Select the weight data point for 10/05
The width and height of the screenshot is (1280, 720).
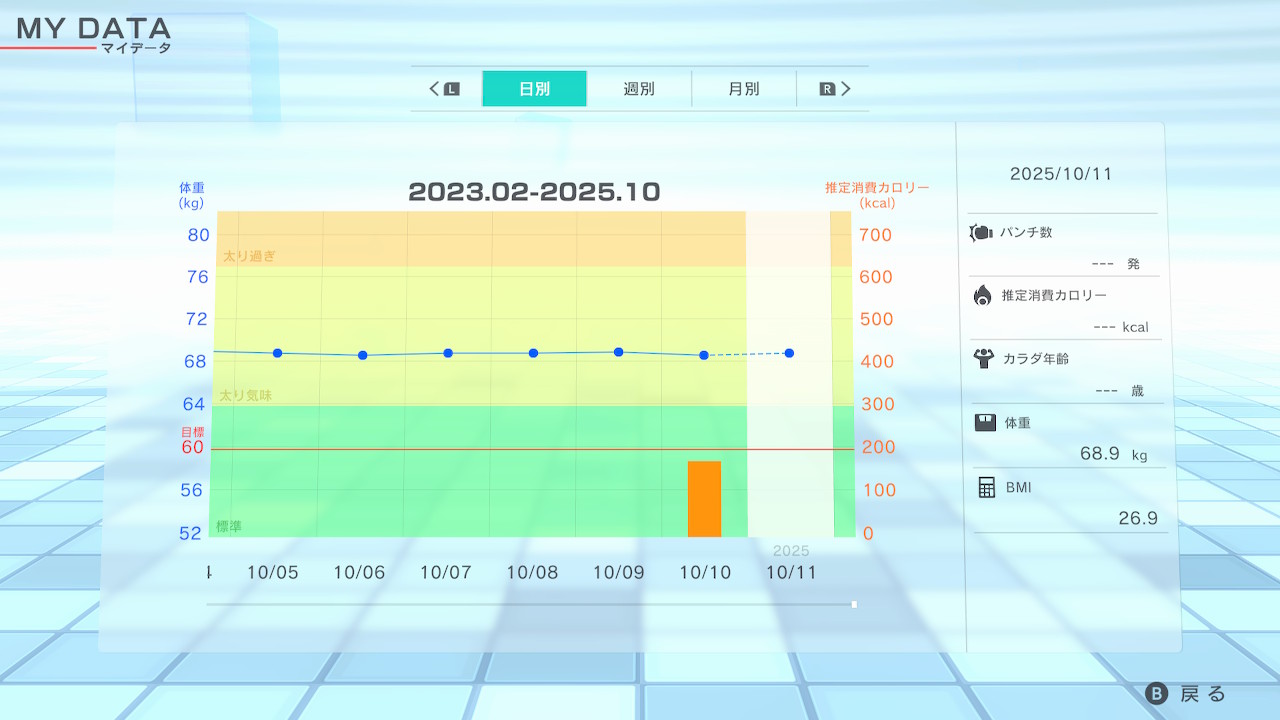[x=277, y=353]
